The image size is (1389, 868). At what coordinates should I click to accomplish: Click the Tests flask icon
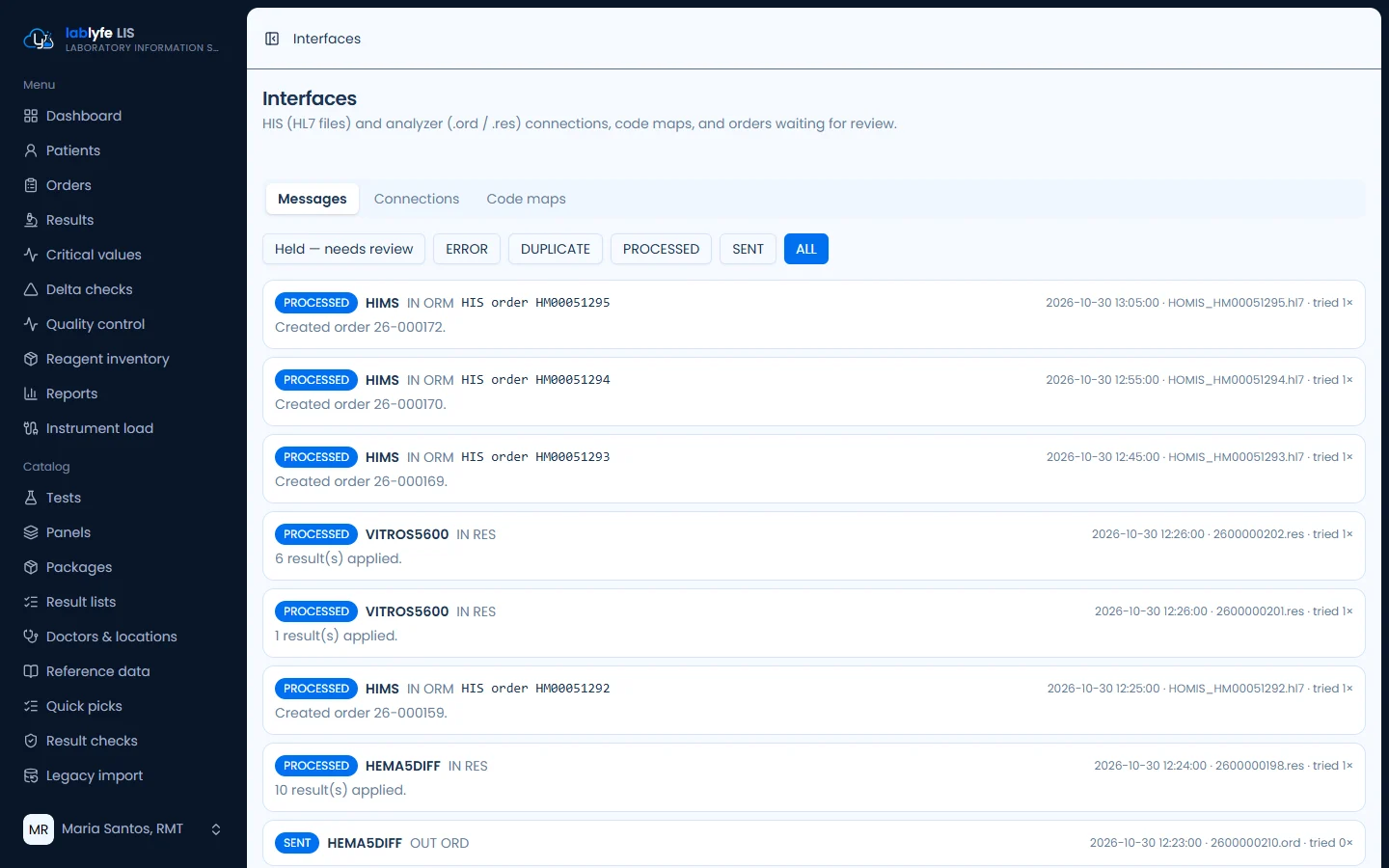click(x=31, y=498)
